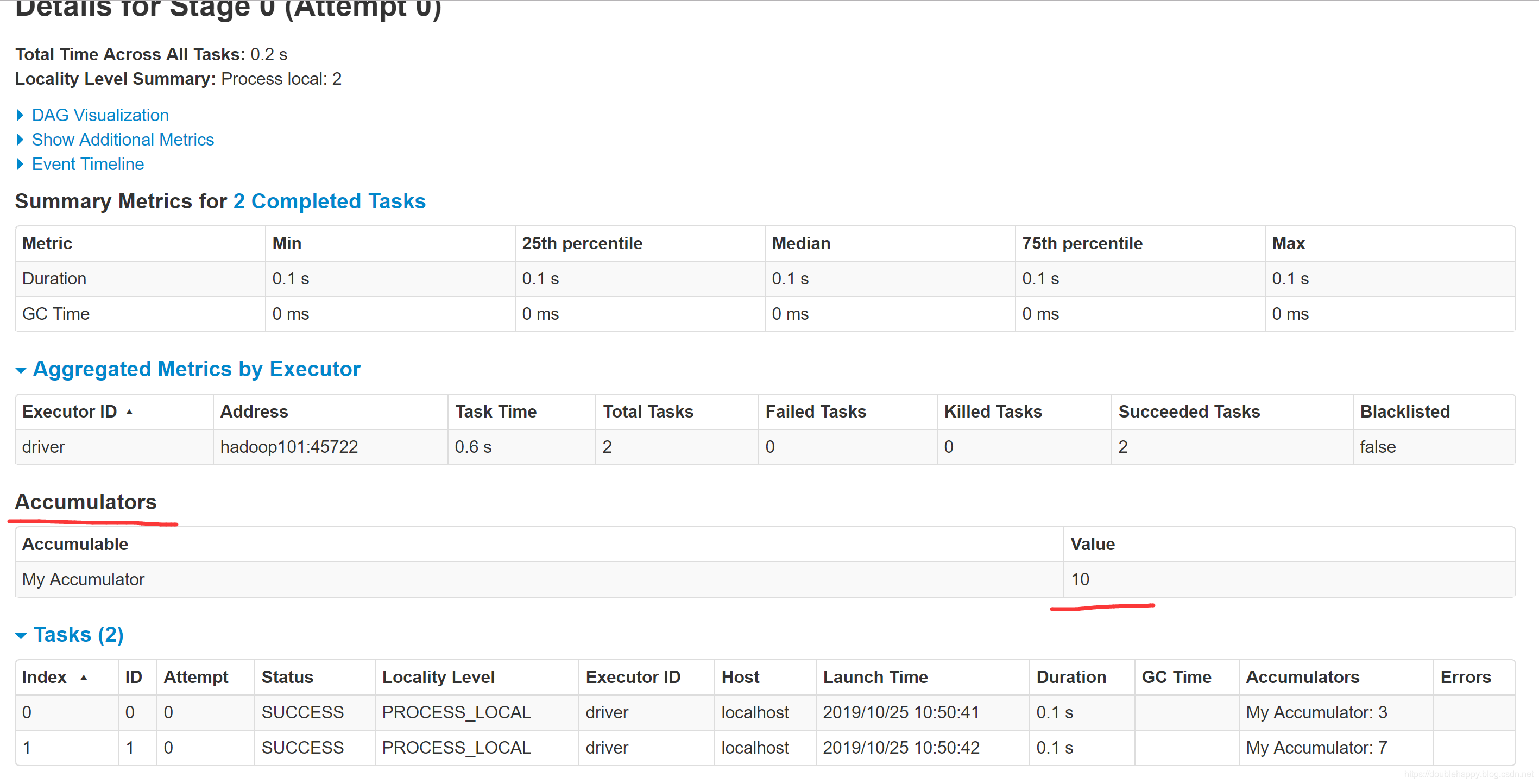This screenshot has width=1539, height=784.
Task: Collapse the Tasks (2) section arrow
Action: (21, 635)
